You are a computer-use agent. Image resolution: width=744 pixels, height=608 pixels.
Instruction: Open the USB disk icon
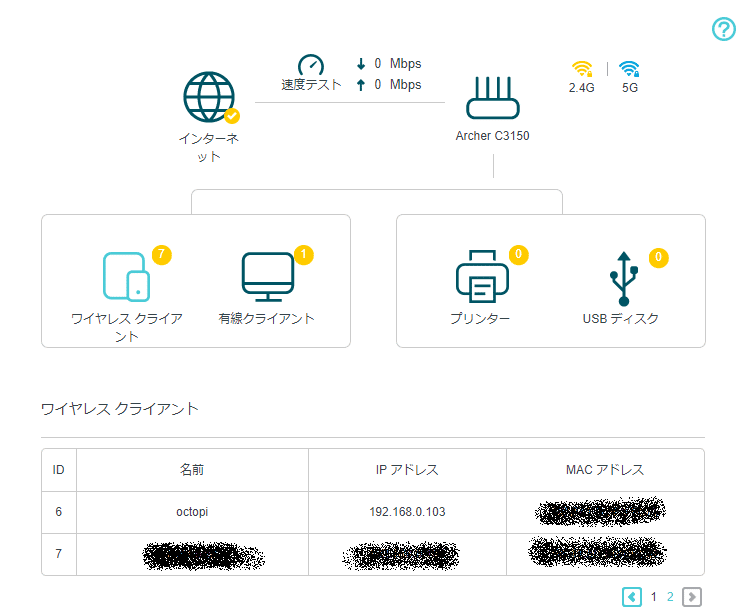pos(624,279)
